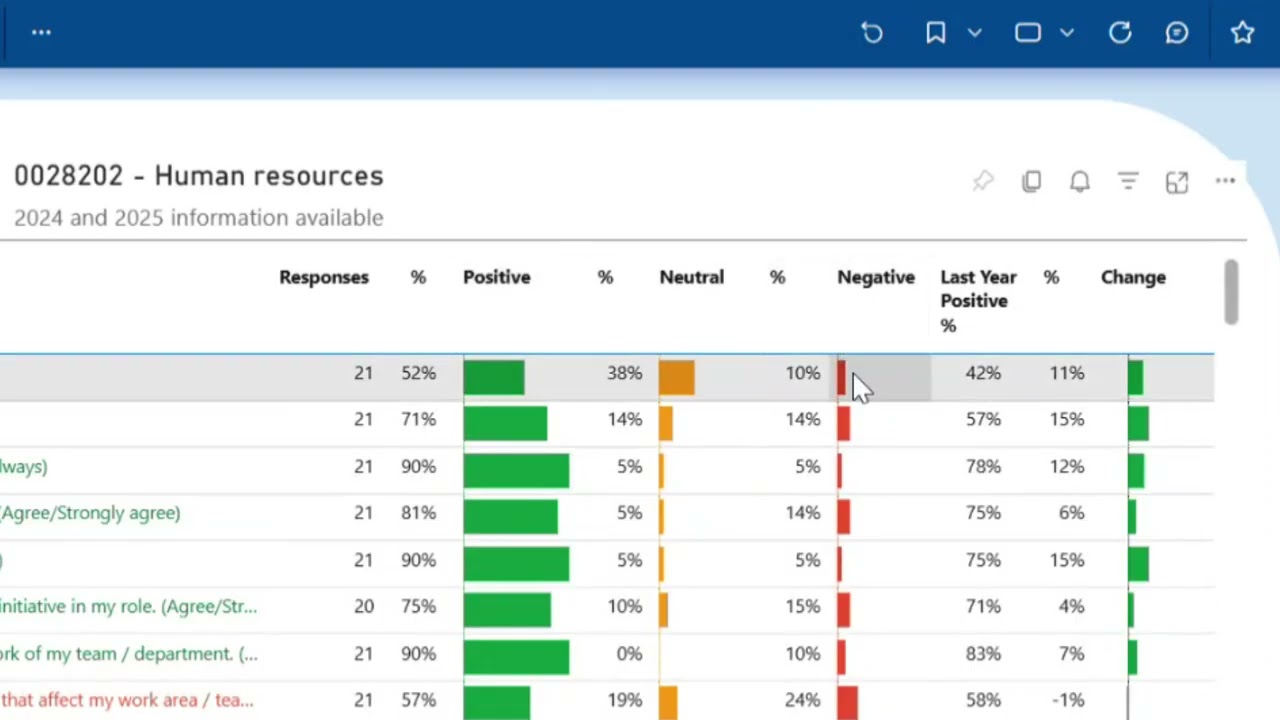This screenshot has height=720, width=1280.
Task: Click the 'ork of my team / department' row
Action: [128, 653]
